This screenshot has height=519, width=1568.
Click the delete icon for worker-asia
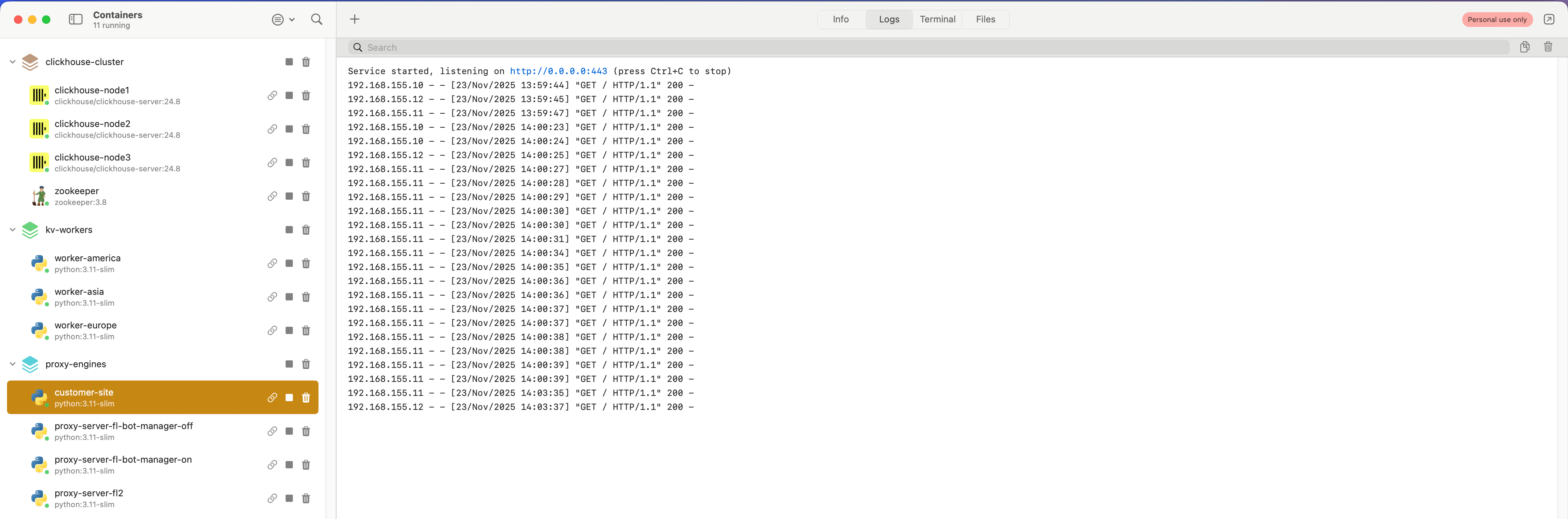306,297
